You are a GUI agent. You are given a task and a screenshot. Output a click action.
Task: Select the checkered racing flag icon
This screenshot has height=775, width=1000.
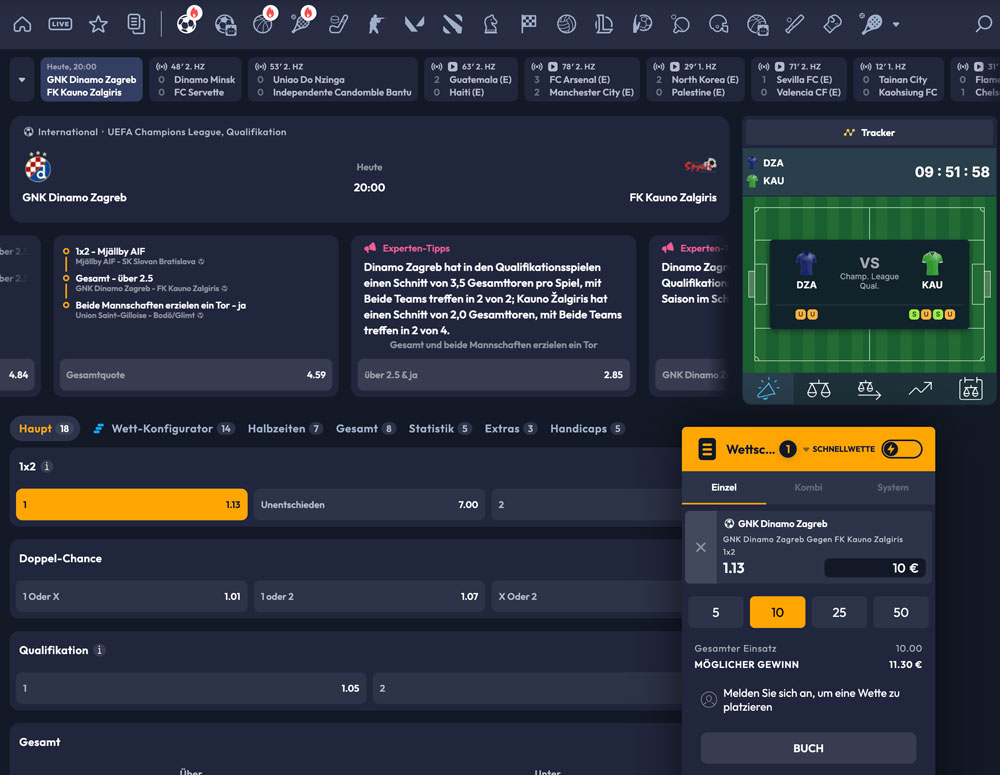coord(529,24)
